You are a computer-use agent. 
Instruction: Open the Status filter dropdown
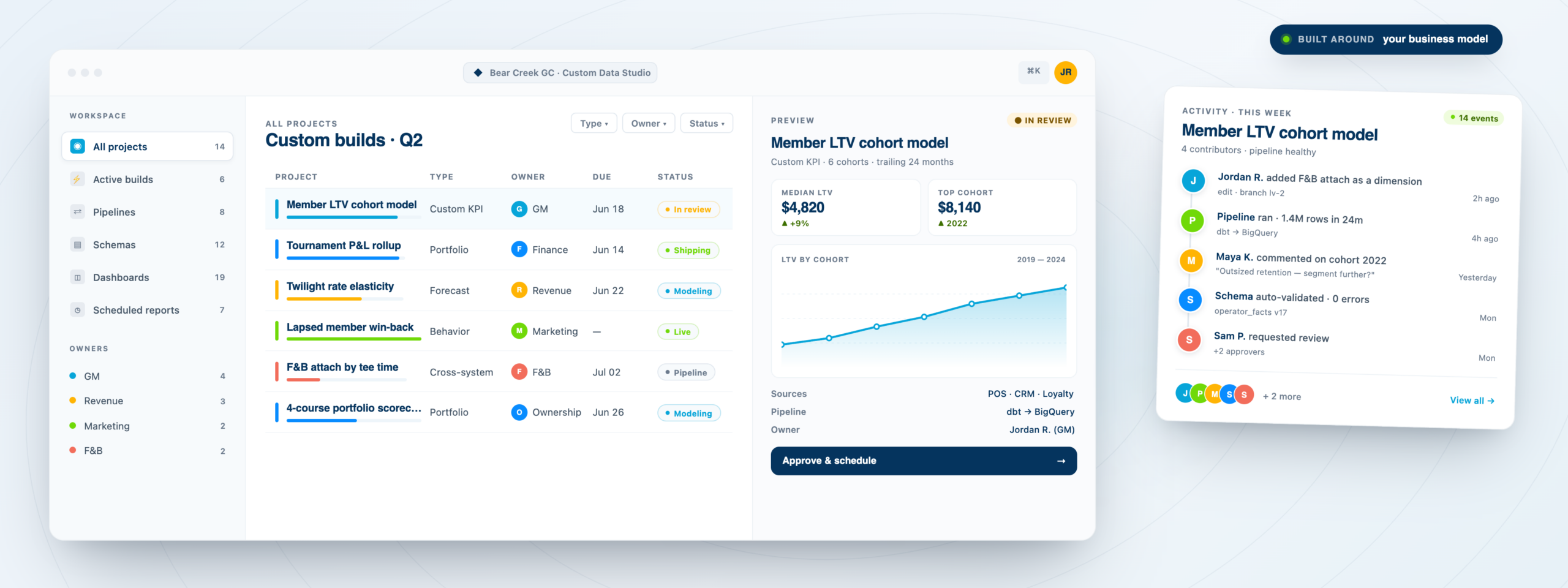(x=706, y=123)
